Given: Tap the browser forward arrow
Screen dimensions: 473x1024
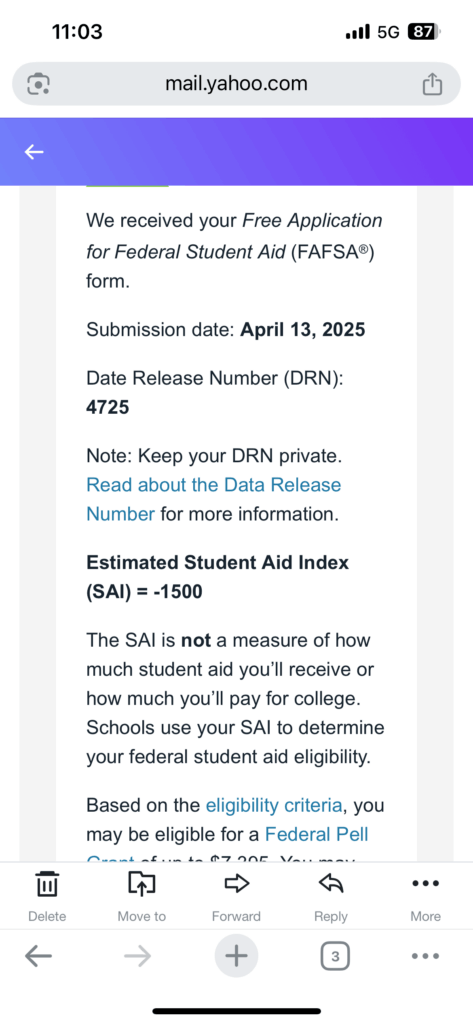Looking at the screenshot, I should click(x=137, y=957).
